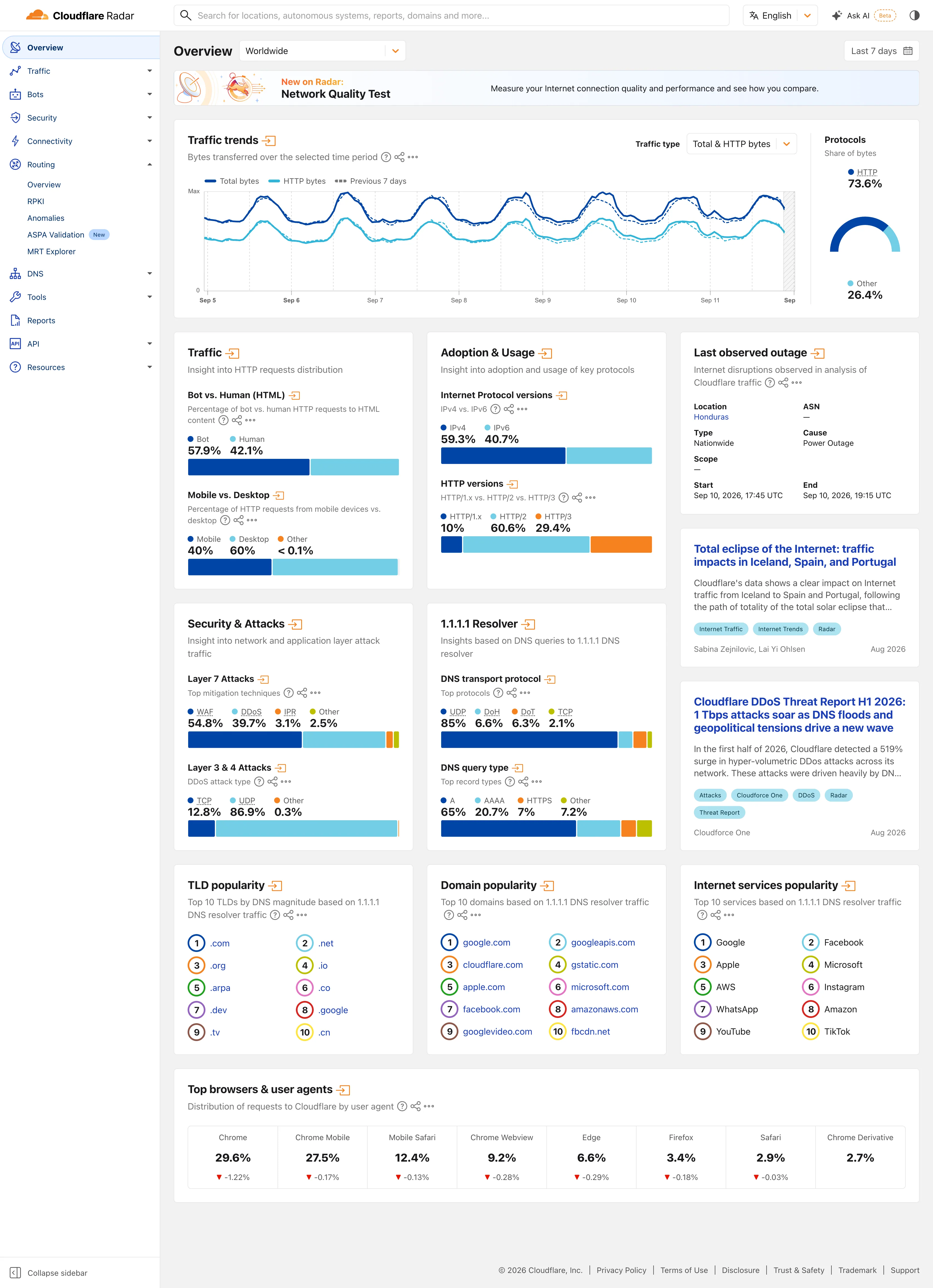Open TLD popularity detail arrow icon
This screenshot has width=933, height=1288.
[x=275, y=886]
